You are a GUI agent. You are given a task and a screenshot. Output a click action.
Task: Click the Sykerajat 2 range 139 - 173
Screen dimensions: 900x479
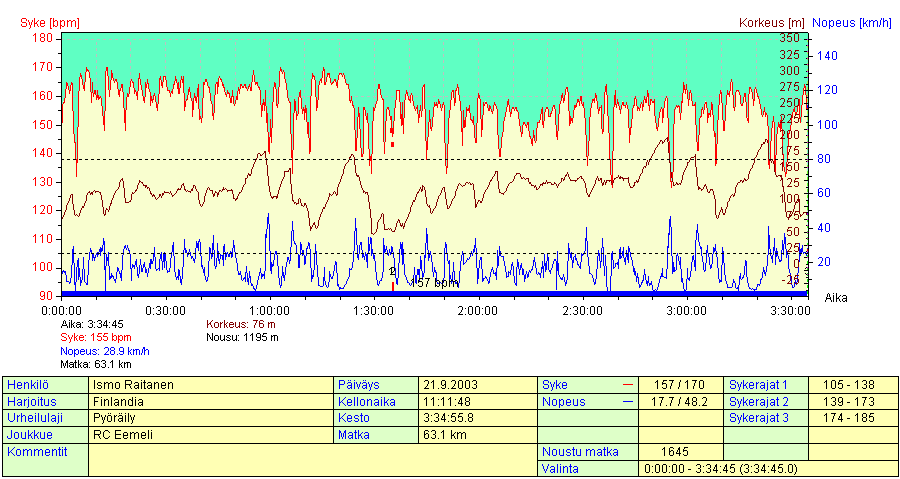(x=849, y=401)
